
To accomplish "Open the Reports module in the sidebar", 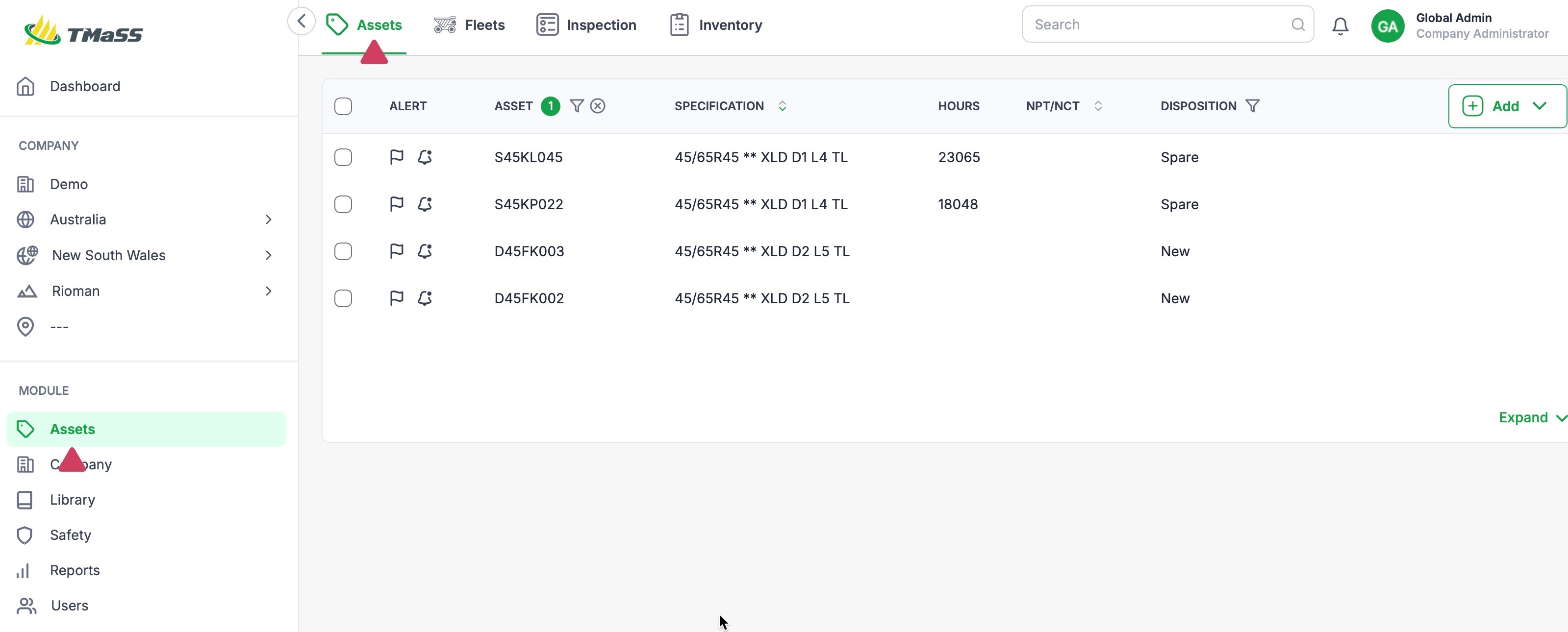I will tap(74, 570).
